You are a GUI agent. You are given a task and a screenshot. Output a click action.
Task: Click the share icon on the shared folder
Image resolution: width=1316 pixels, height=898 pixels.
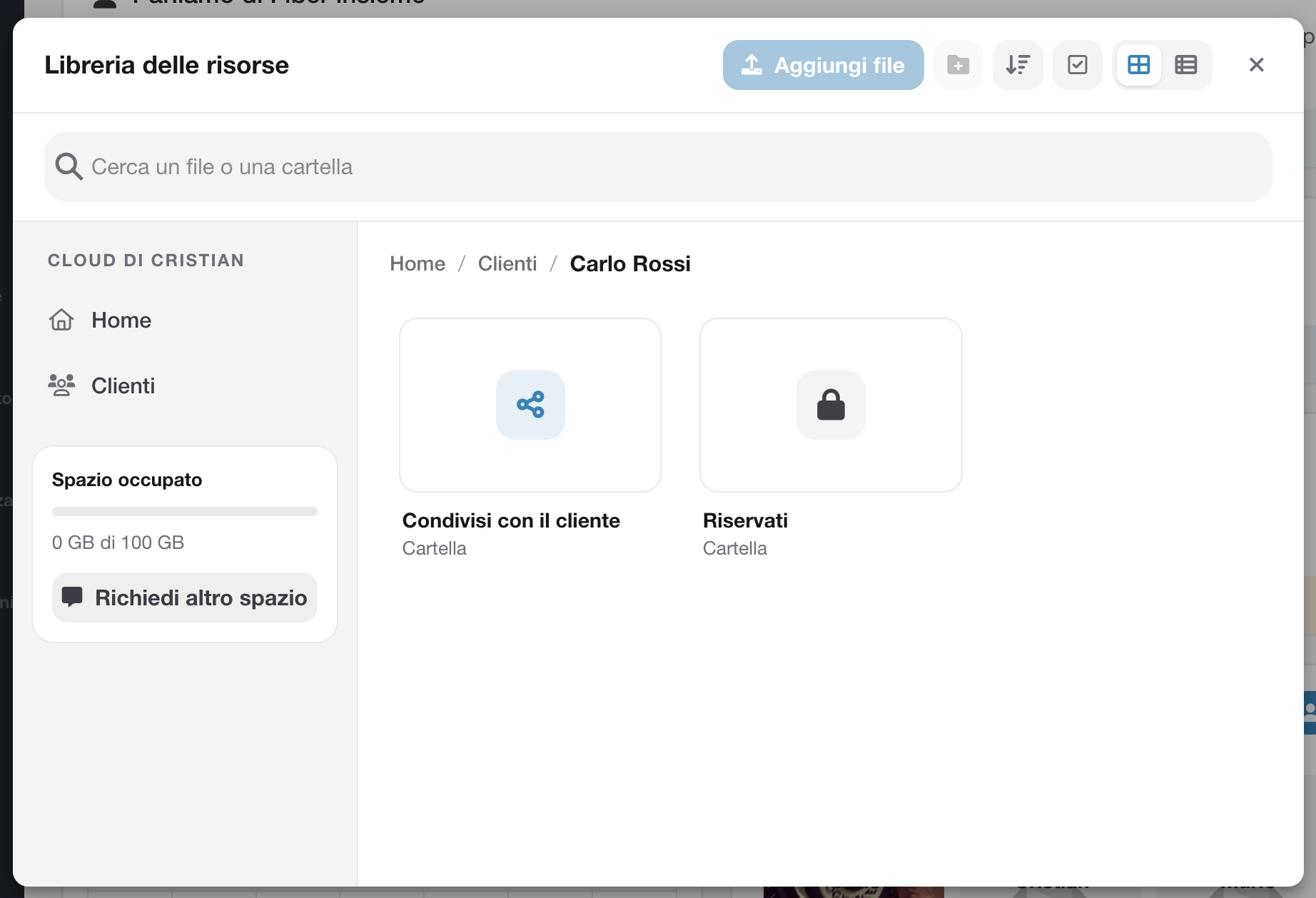click(x=530, y=405)
